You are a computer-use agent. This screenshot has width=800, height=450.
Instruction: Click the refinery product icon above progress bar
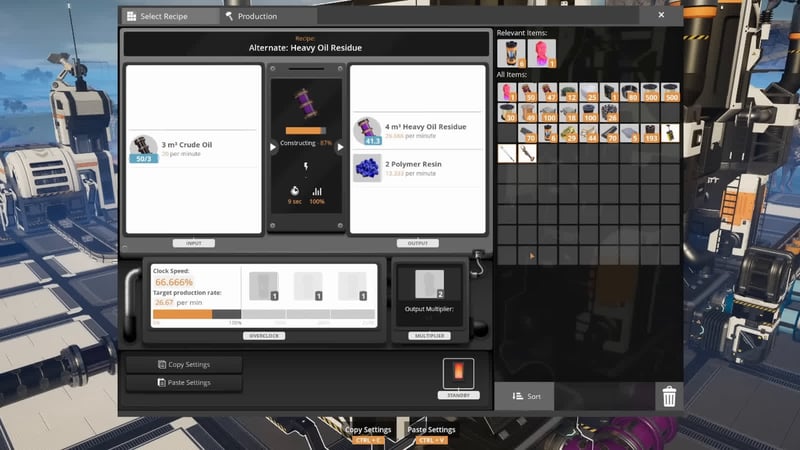point(306,104)
